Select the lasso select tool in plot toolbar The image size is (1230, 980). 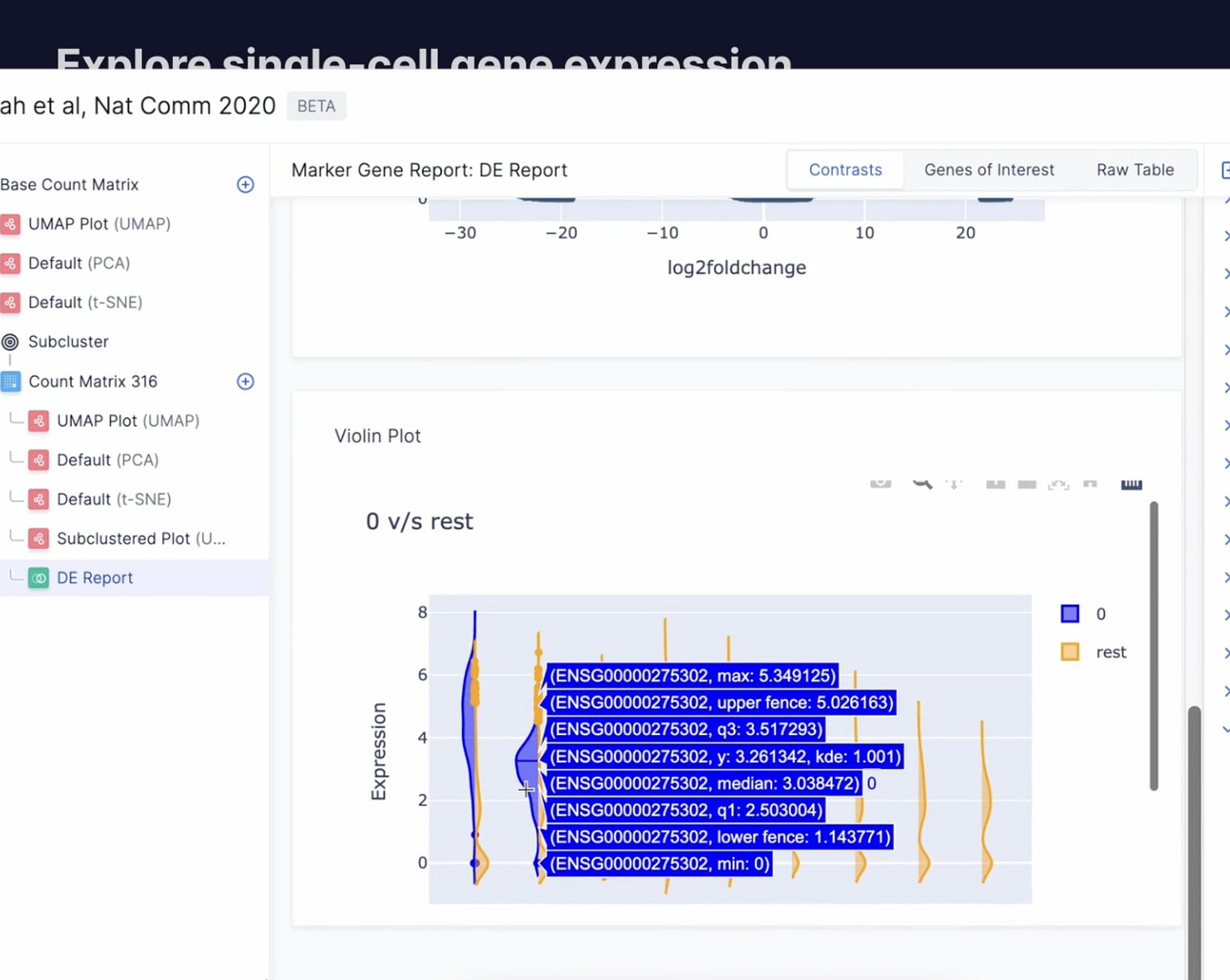pos(1026,483)
